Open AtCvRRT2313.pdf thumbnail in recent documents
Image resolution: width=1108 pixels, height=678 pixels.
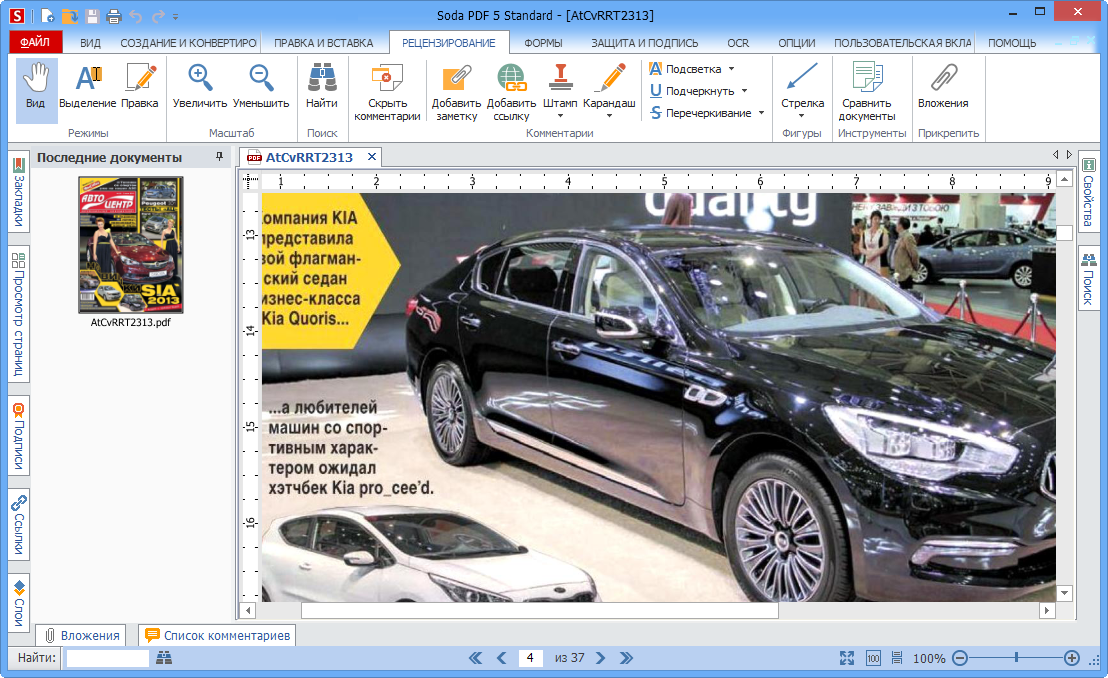click(x=131, y=245)
